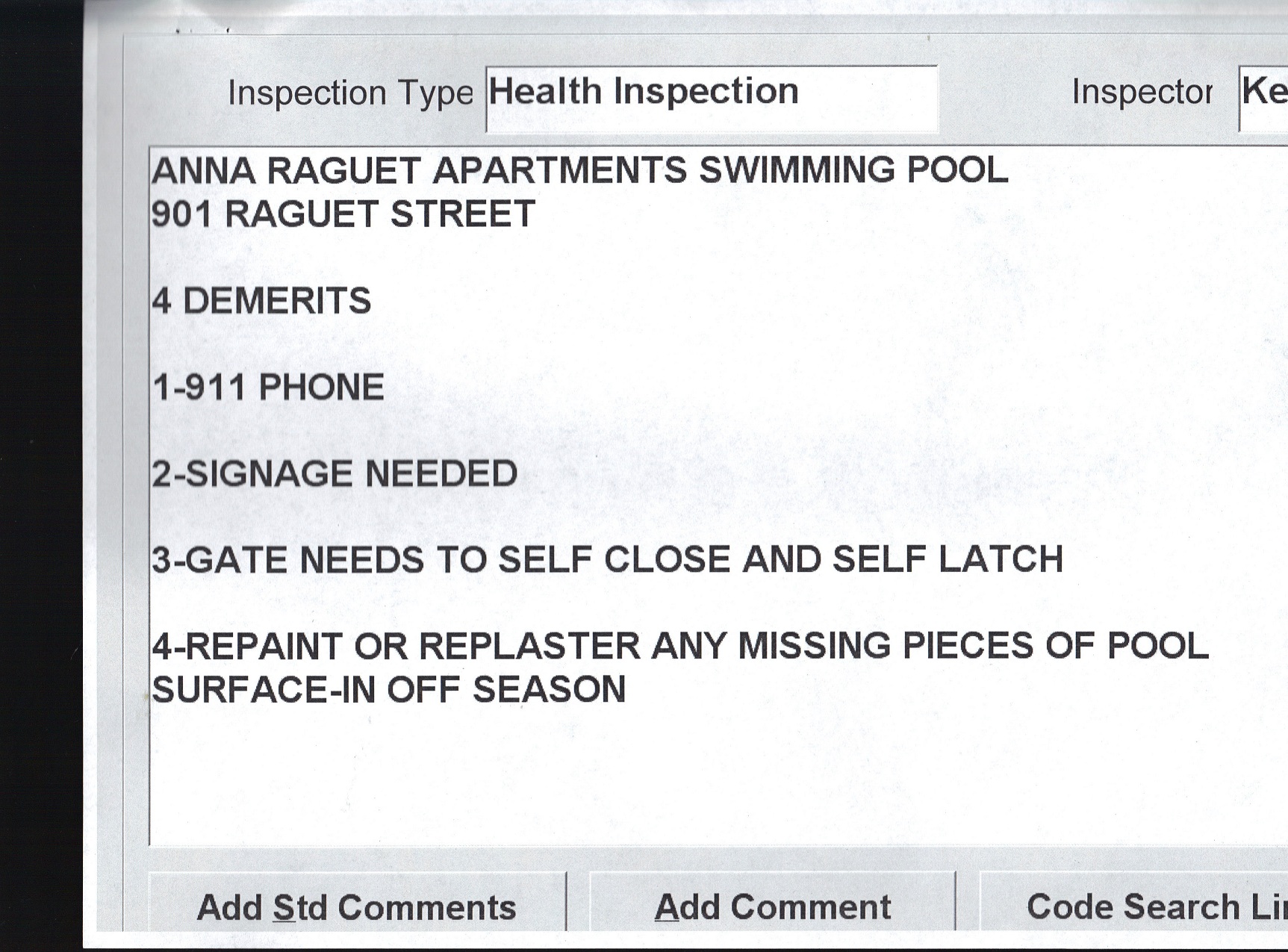
Task: Click the Inspection Type label
Action: [x=350, y=93]
